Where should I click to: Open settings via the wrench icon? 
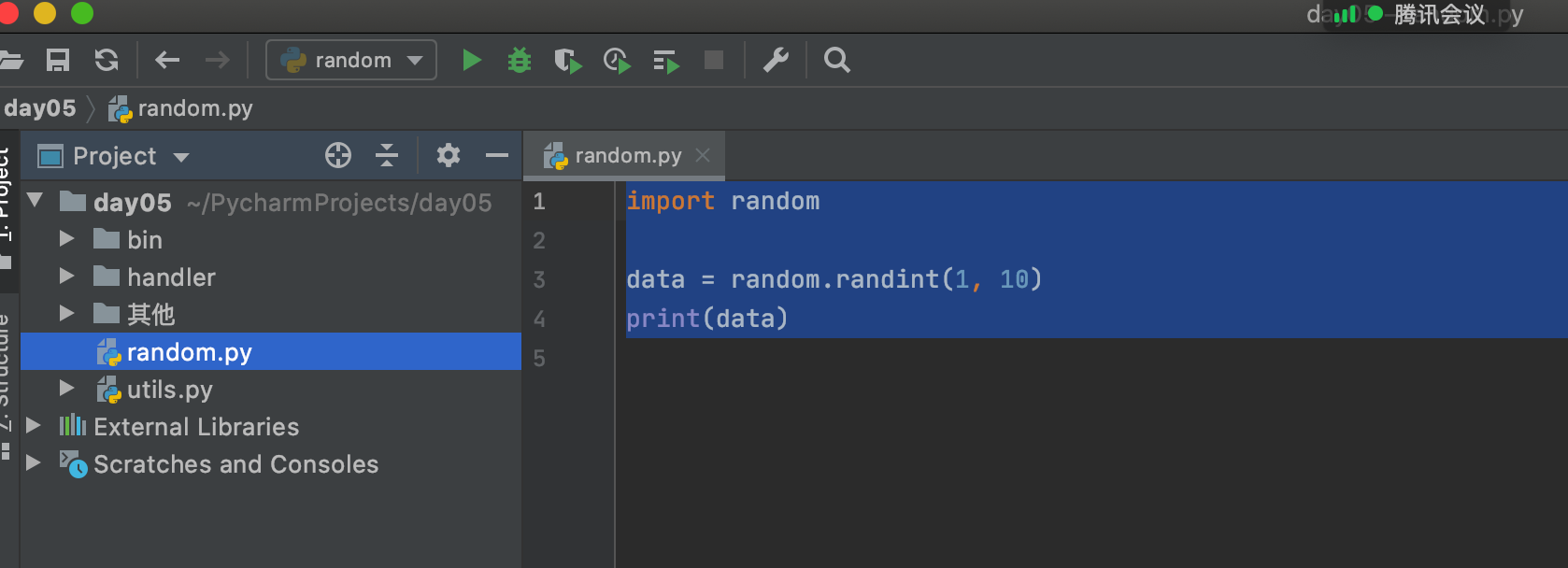click(776, 61)
